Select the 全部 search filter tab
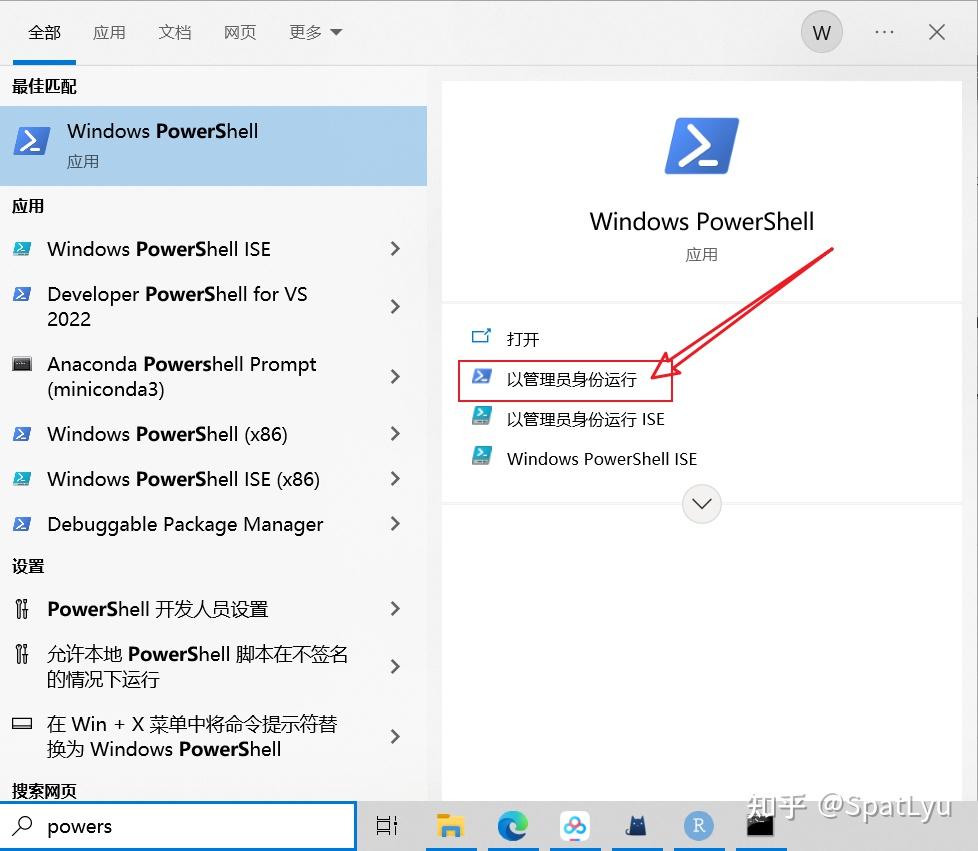Screen dimensions: 978x851 pos(44,32)
